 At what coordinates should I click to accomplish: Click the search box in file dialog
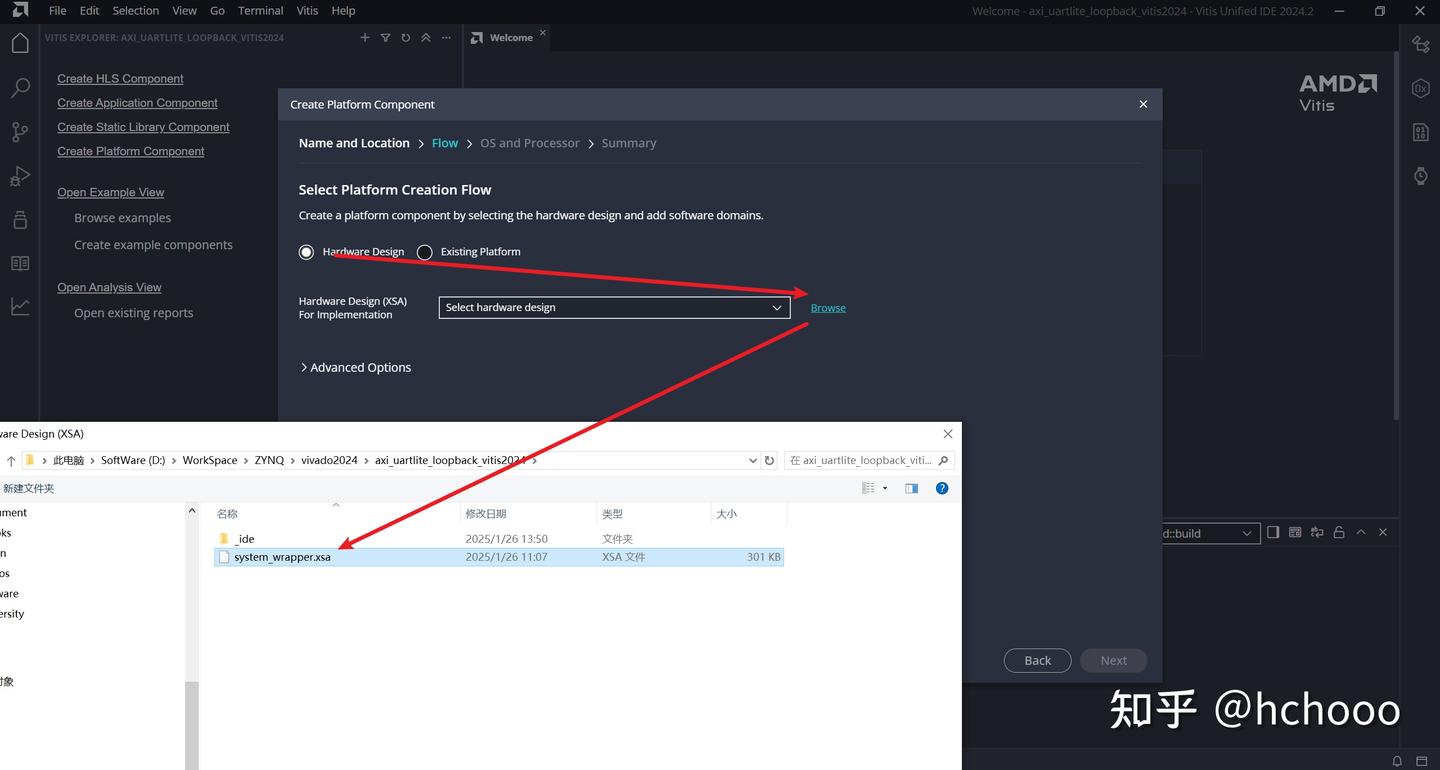click(869, 461)
